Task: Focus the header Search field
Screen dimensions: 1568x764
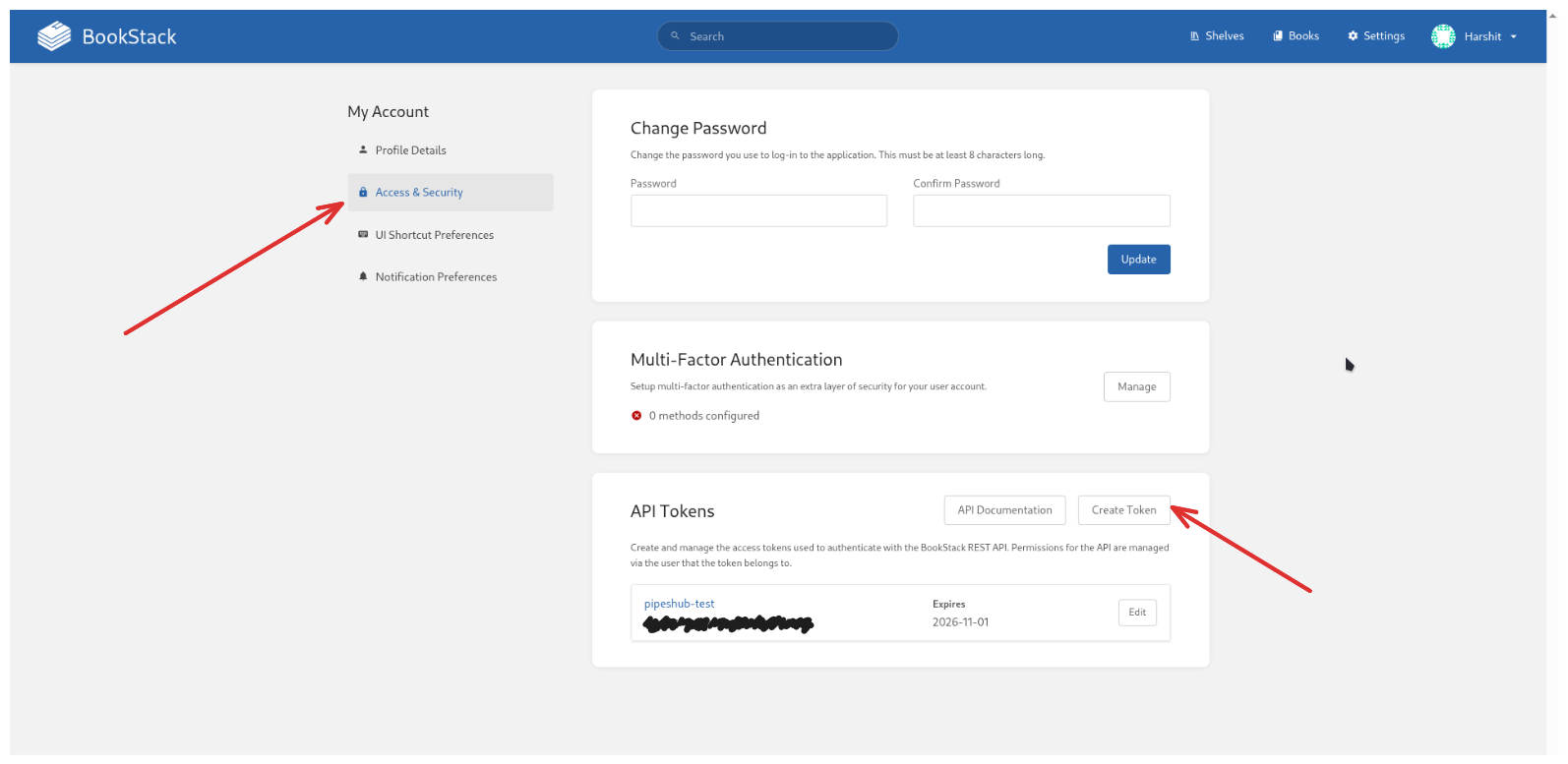Action: 777,36
